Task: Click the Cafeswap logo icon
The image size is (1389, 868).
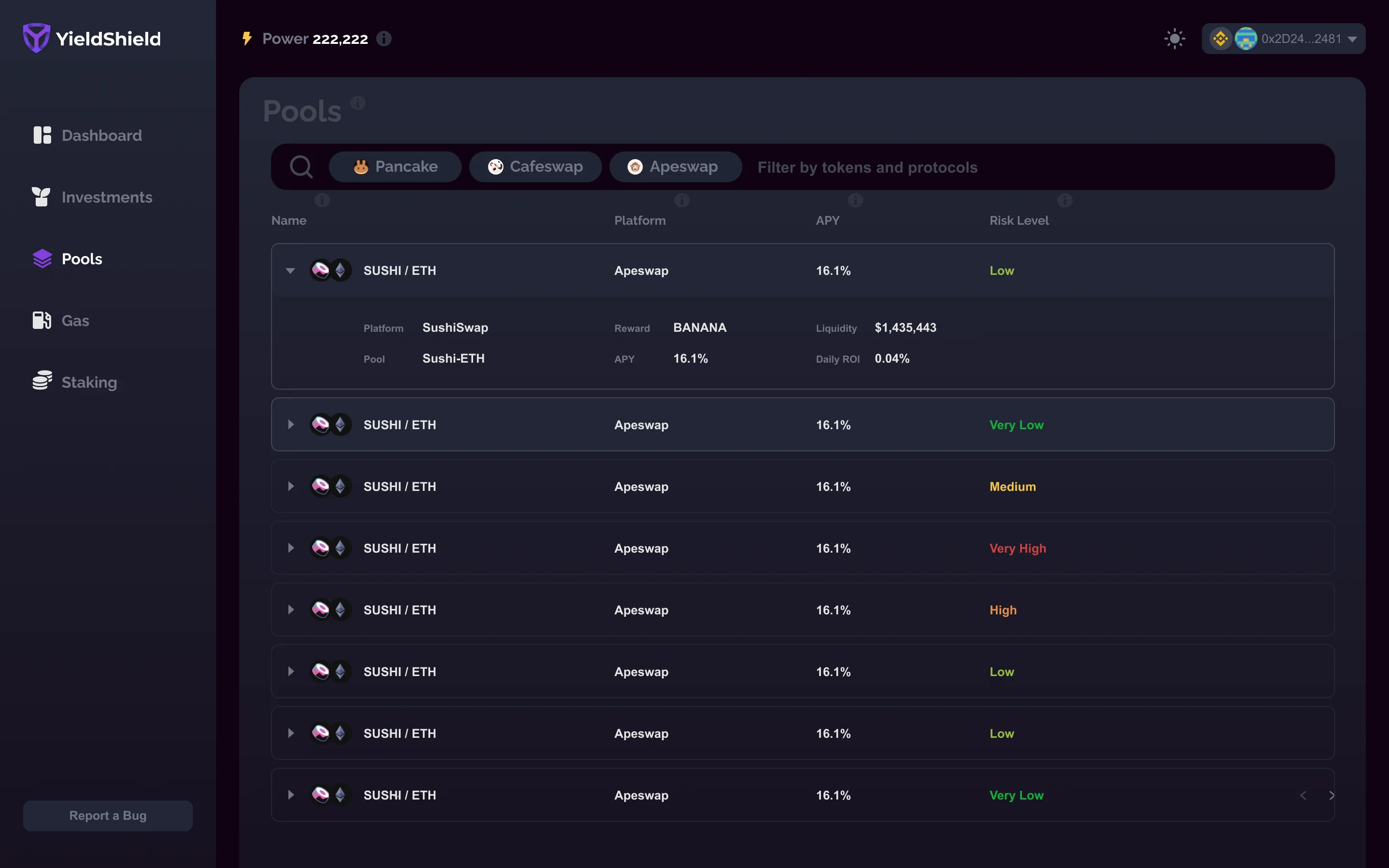Action: (495, 167)
